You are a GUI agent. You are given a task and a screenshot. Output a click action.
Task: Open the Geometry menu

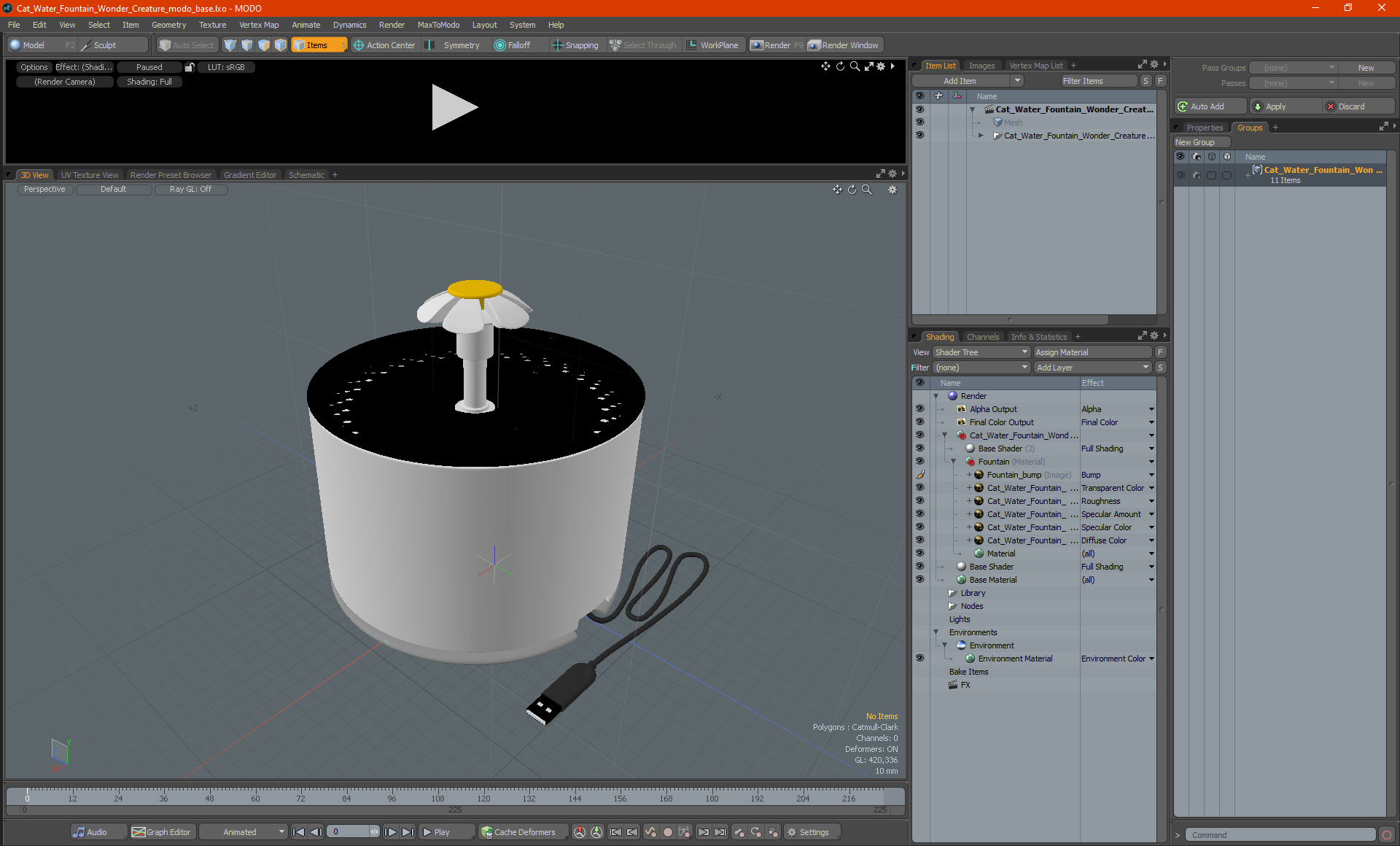click(168, 25)
